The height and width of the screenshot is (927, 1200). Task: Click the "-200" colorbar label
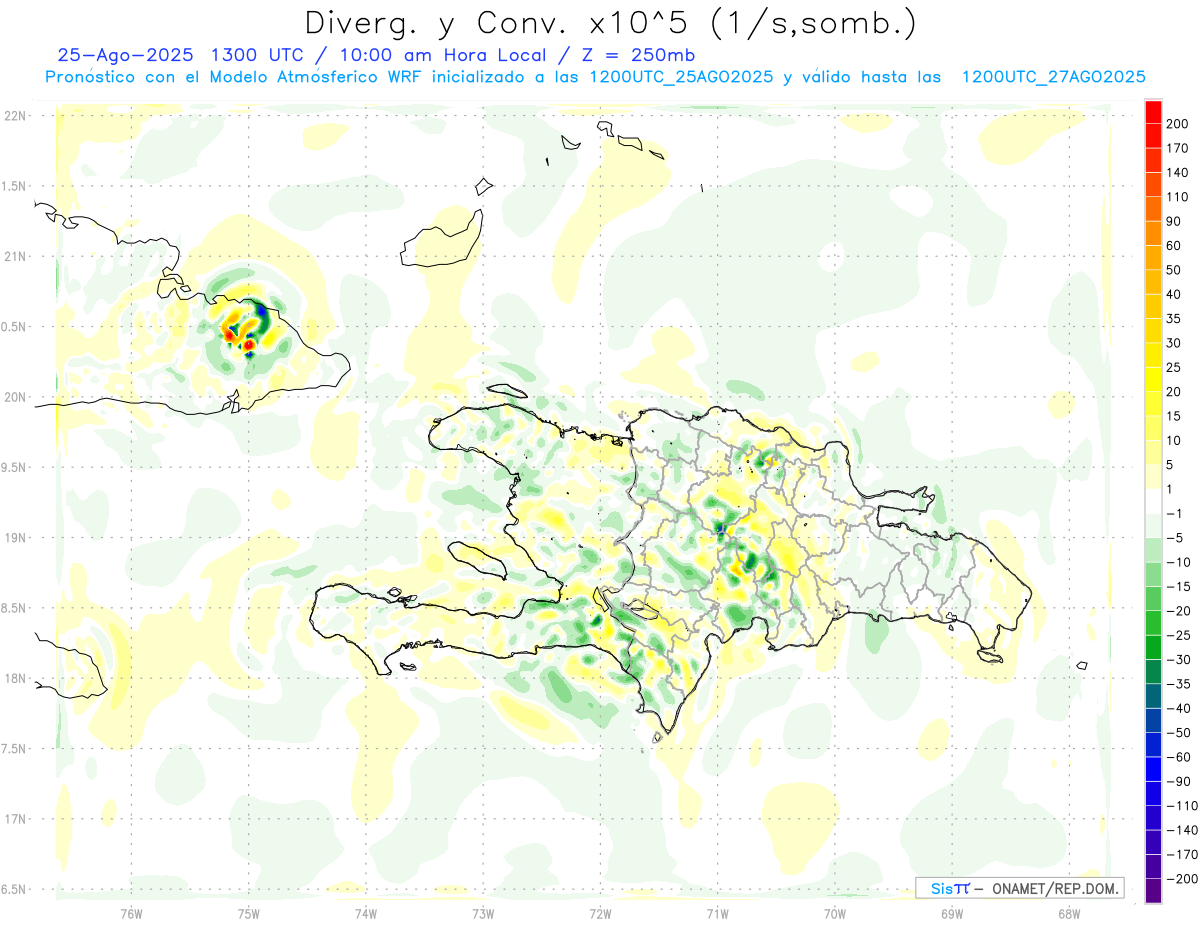(1181, 879)
